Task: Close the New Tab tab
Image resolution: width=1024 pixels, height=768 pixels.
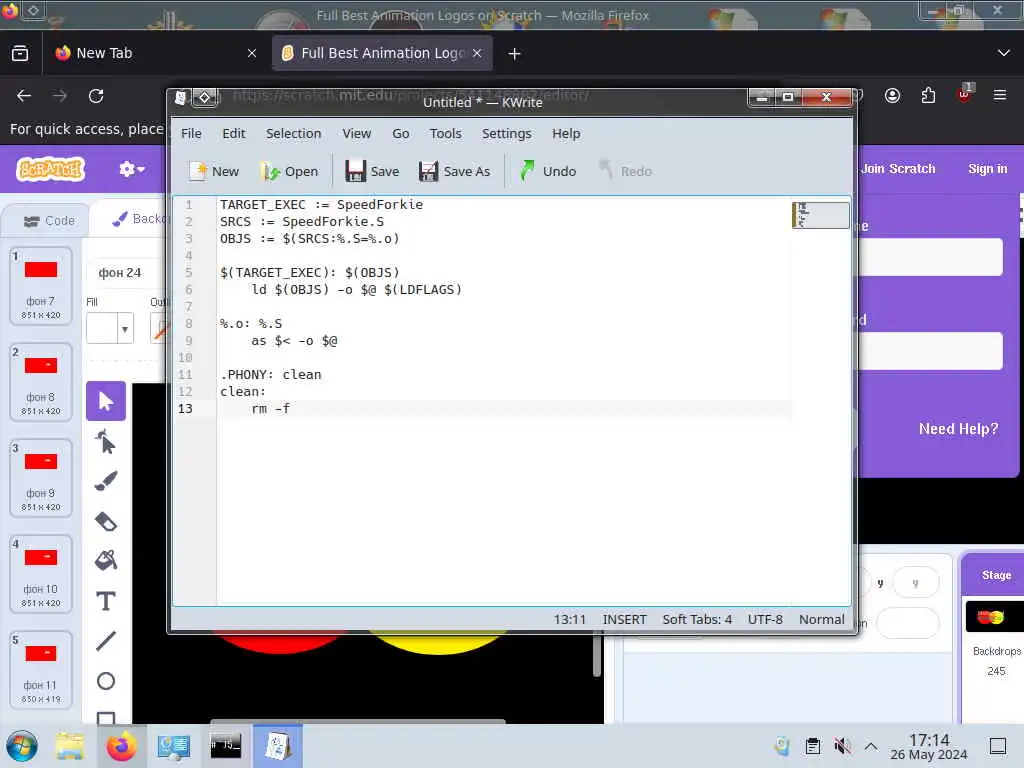Action: 252,53
